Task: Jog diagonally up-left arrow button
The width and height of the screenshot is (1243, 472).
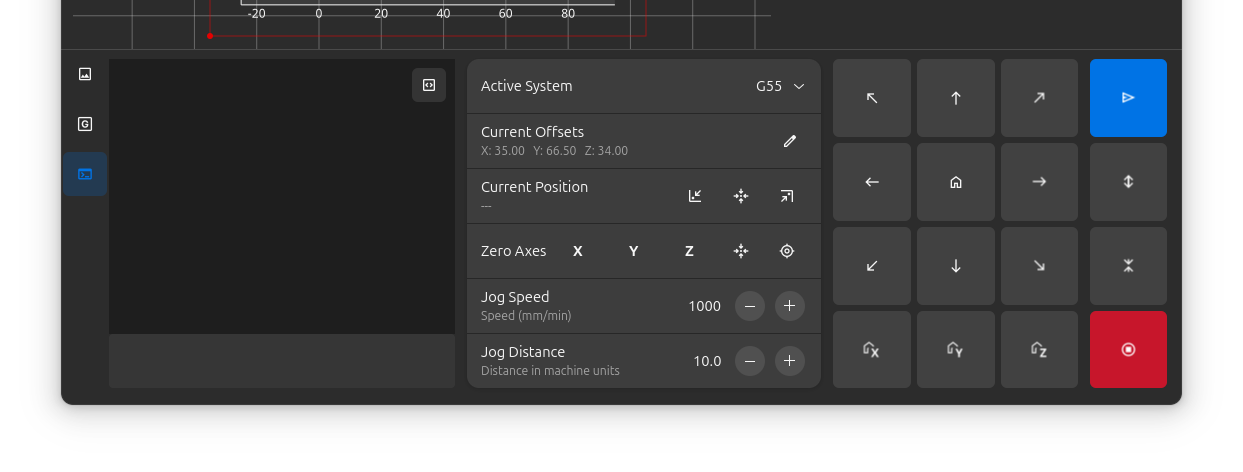Action: [871, 98]
